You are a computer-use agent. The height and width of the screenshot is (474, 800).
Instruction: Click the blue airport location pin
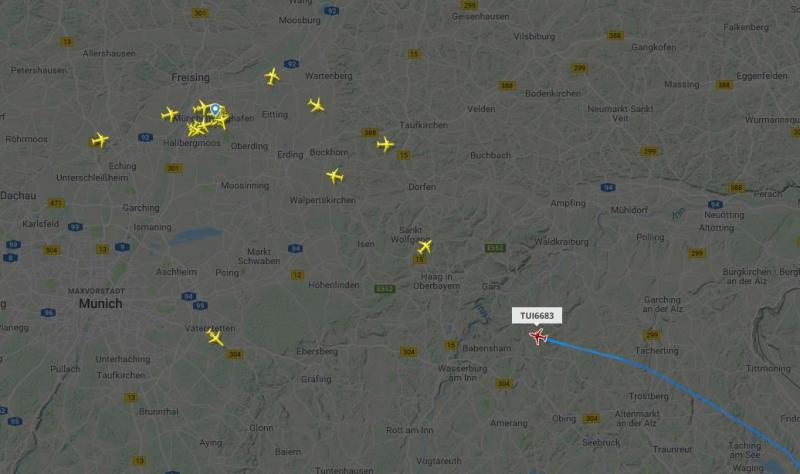click(215, 110)
